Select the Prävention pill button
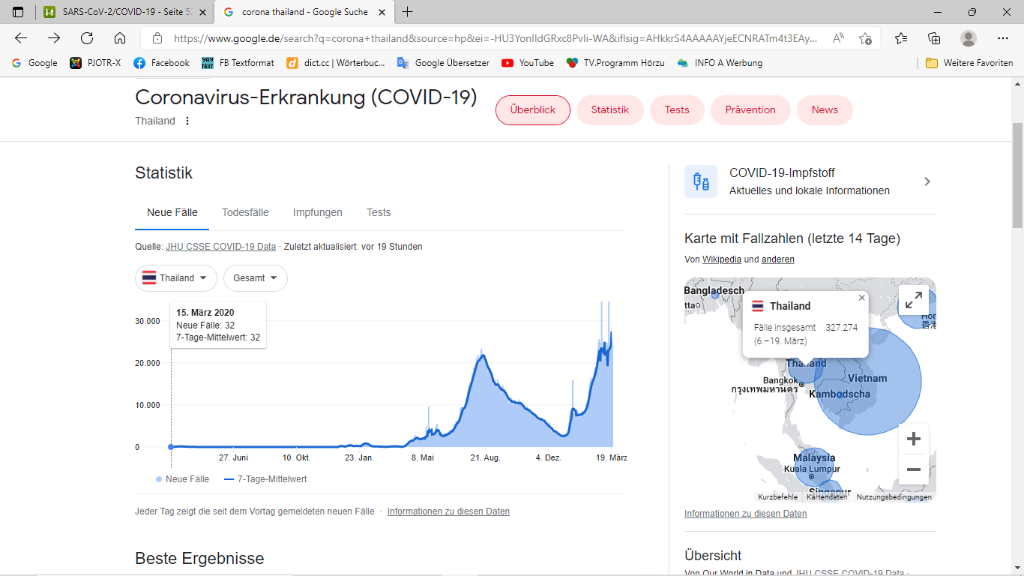This screenshot has height=576, width=1024. click(x=750, y=110)
